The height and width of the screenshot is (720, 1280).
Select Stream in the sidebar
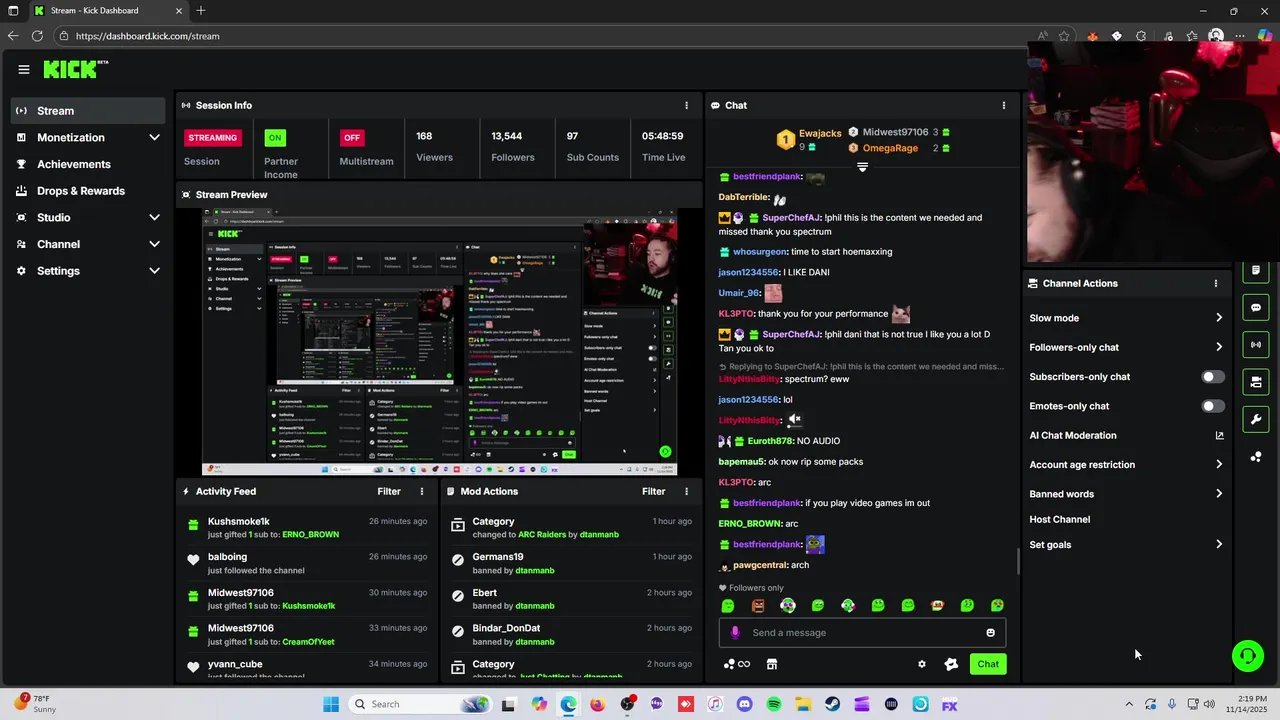coord(88,111)
